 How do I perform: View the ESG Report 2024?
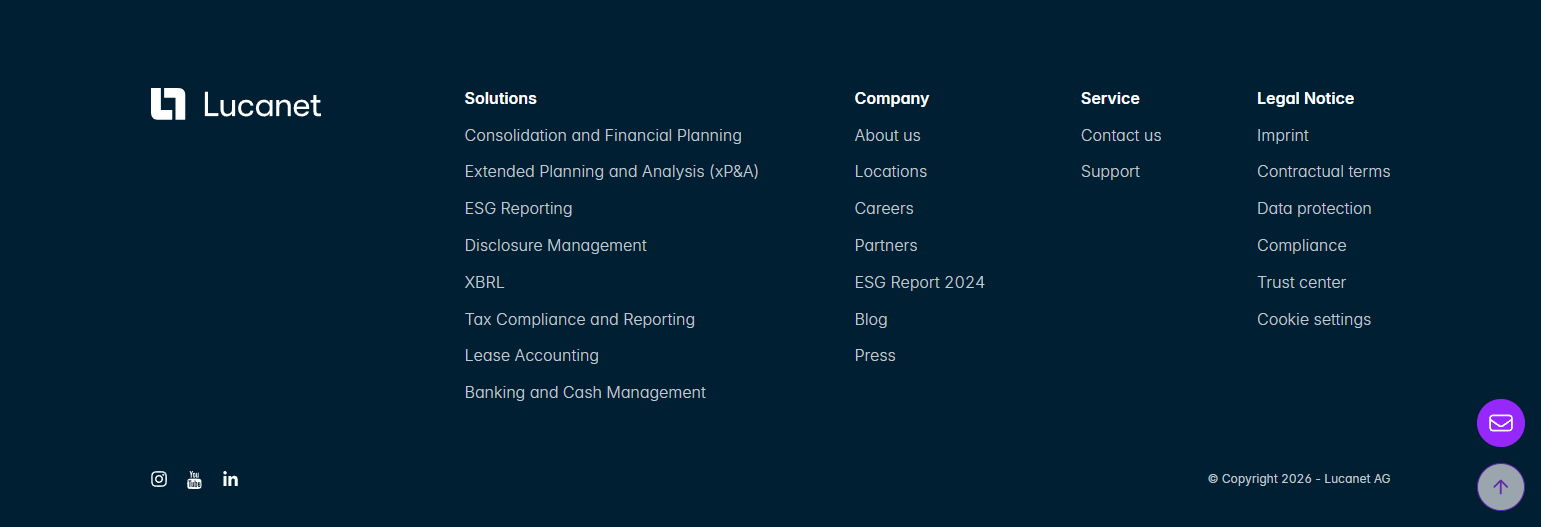click(919, 283)
